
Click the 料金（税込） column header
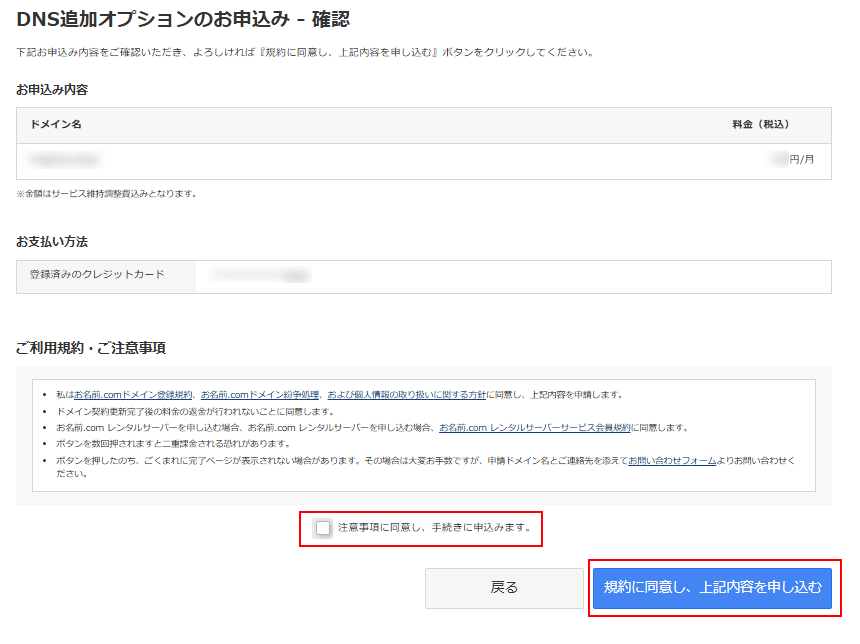761,125
